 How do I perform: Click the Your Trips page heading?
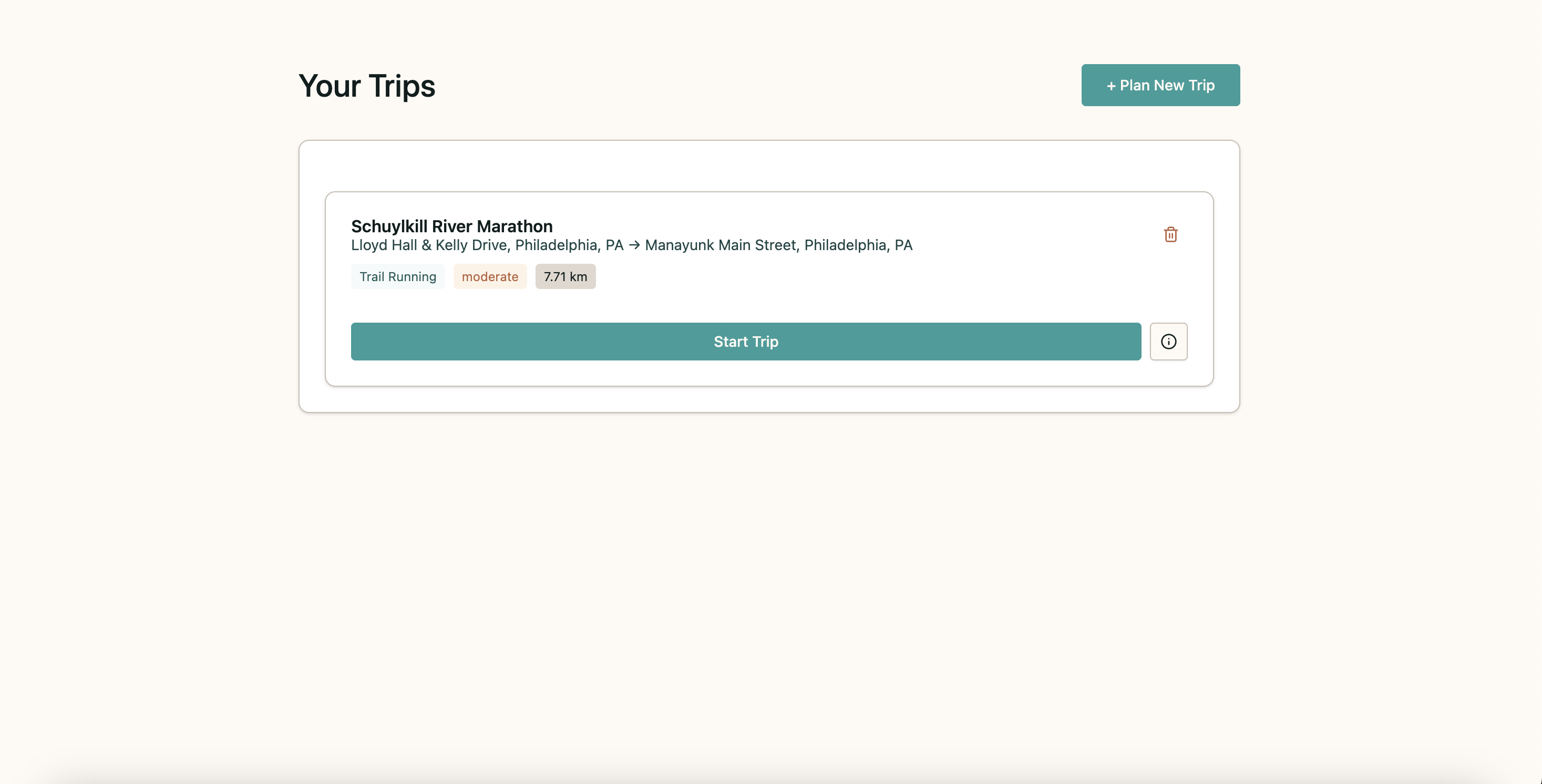(366, 86)
